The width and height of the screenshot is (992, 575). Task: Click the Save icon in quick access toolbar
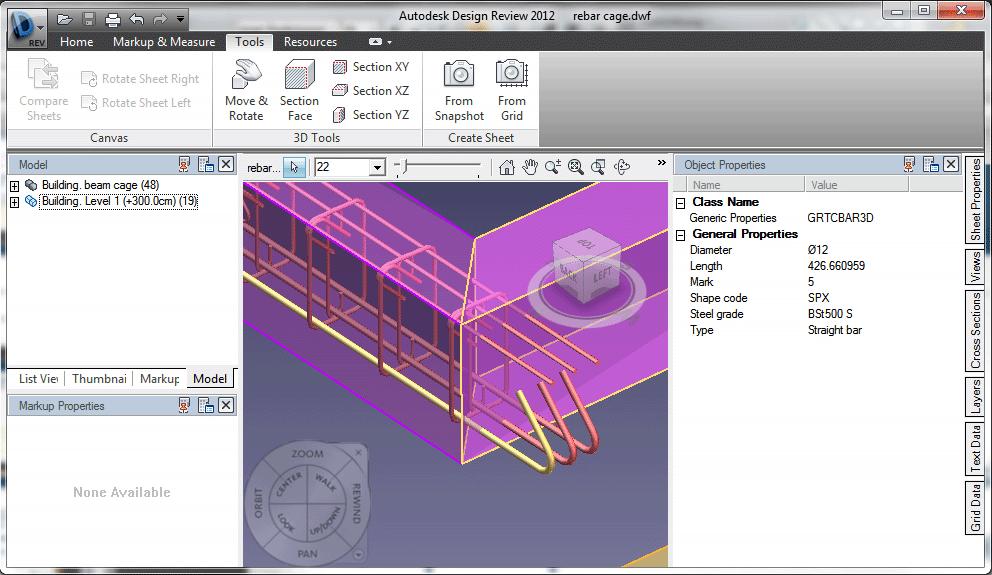[89, 20]
